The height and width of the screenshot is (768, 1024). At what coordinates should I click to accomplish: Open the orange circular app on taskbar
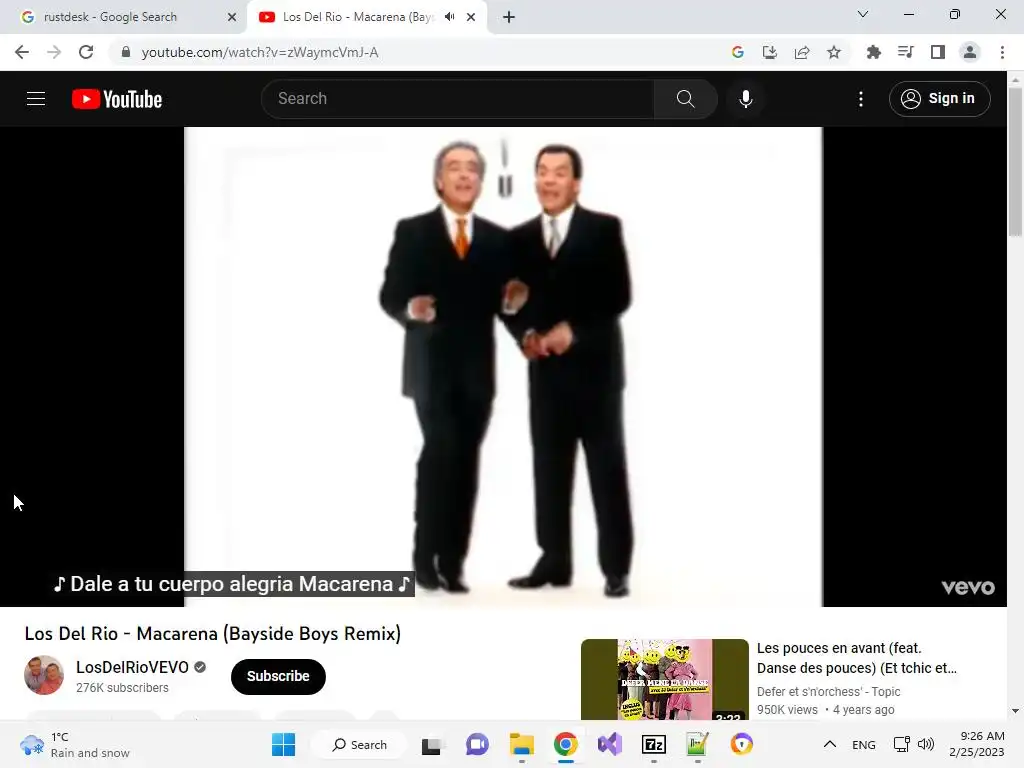pyautogui.click(x=741, y=744)
